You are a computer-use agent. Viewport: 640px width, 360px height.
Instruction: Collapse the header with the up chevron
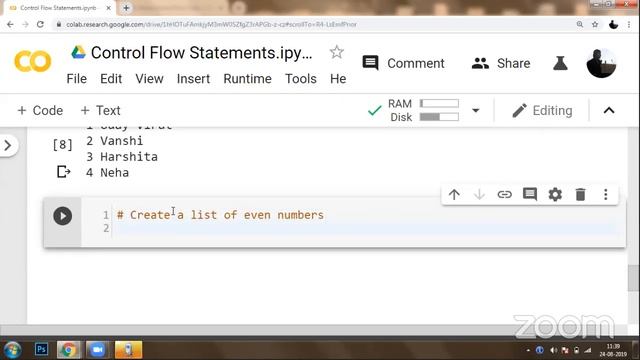tap(609, 111)
